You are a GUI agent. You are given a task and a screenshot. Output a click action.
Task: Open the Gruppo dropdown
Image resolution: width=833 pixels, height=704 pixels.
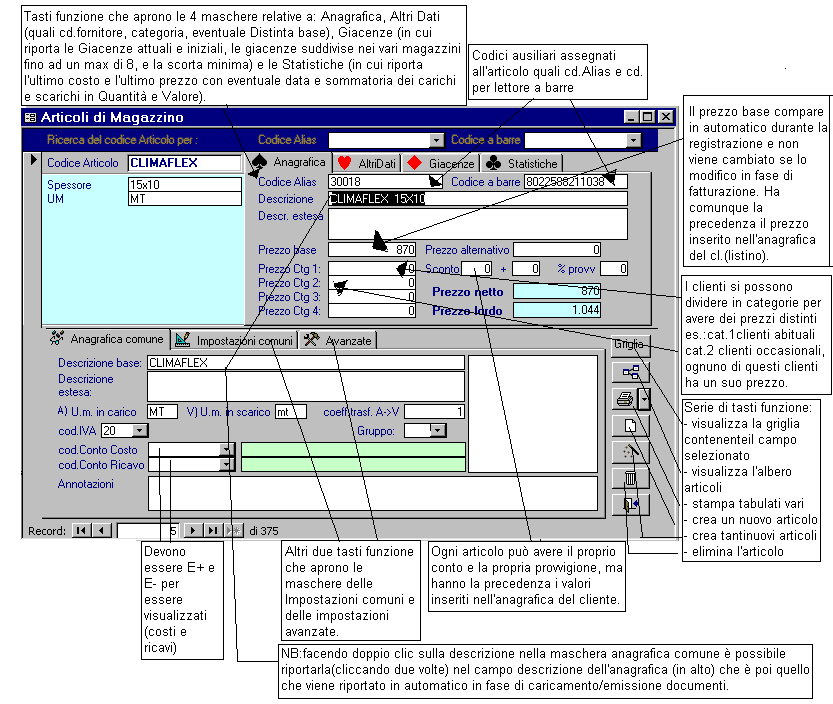(x=438, y=430)
